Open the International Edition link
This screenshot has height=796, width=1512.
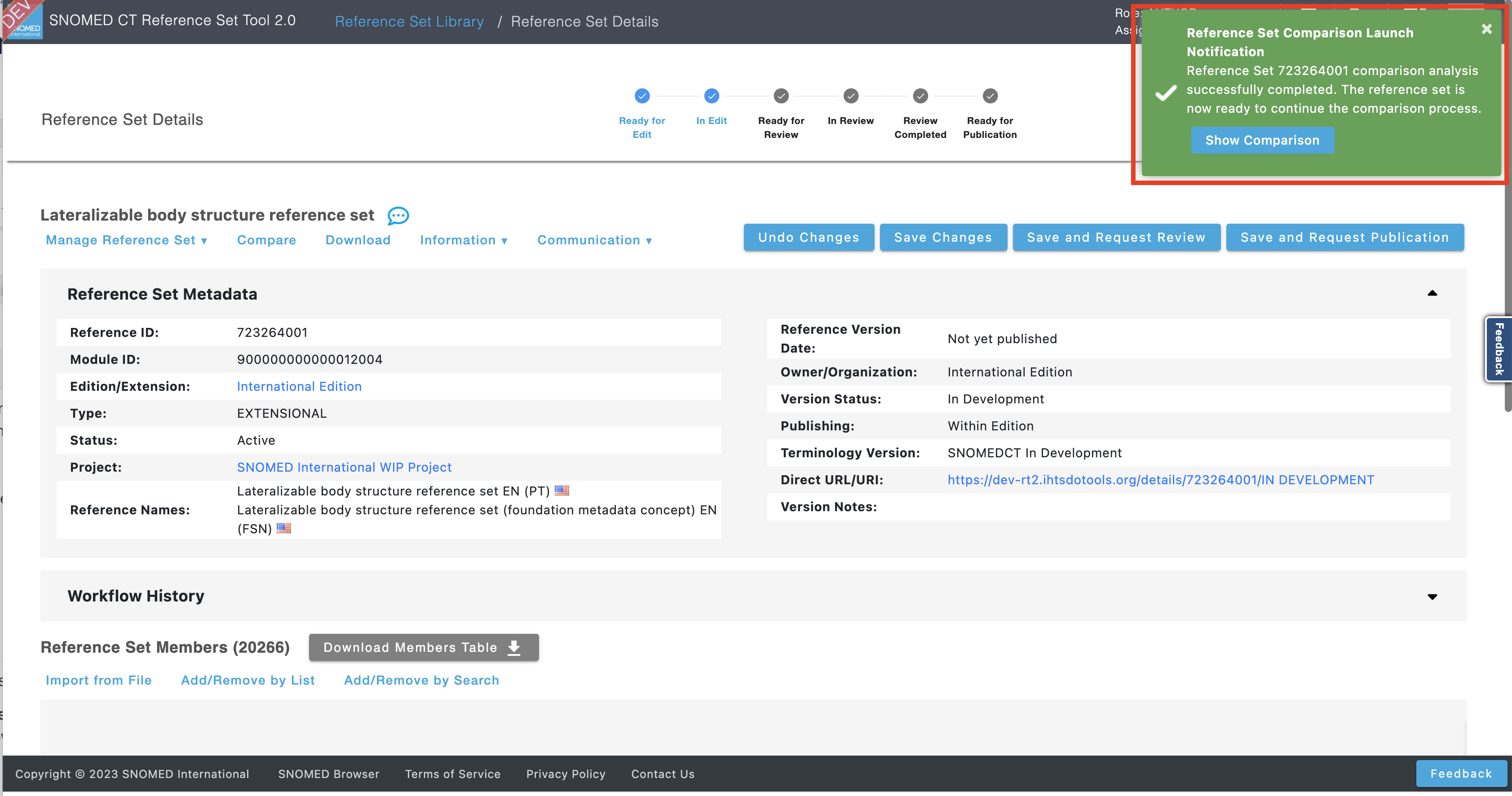tap(299, 386)
